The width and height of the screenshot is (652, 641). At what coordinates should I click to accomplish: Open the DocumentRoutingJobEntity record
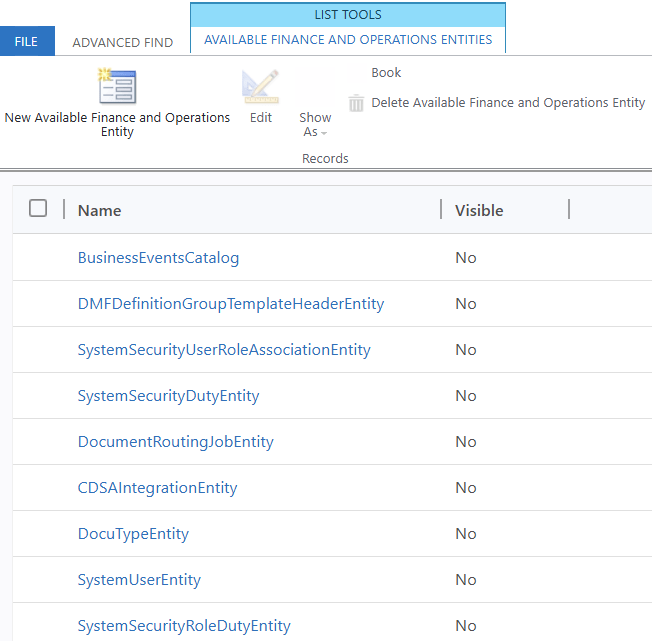(x=175, y=442)
